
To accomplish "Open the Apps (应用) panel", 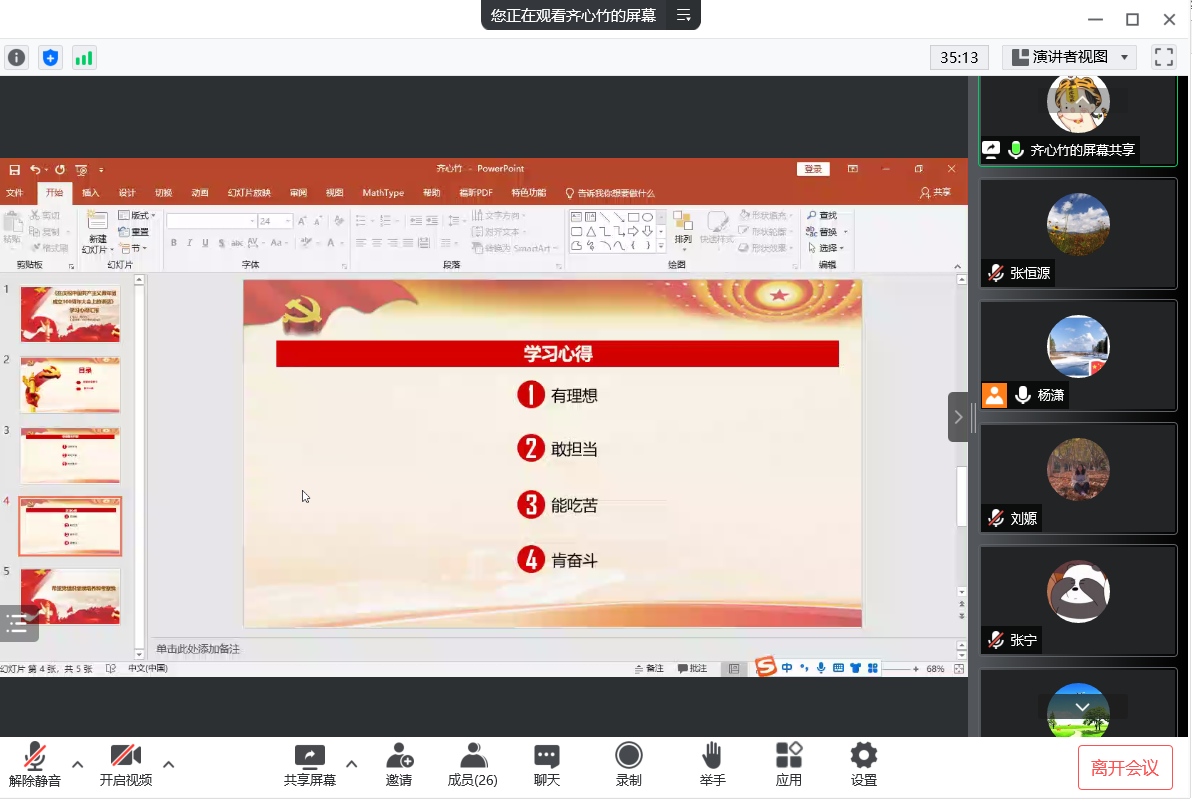I will 789,765.
